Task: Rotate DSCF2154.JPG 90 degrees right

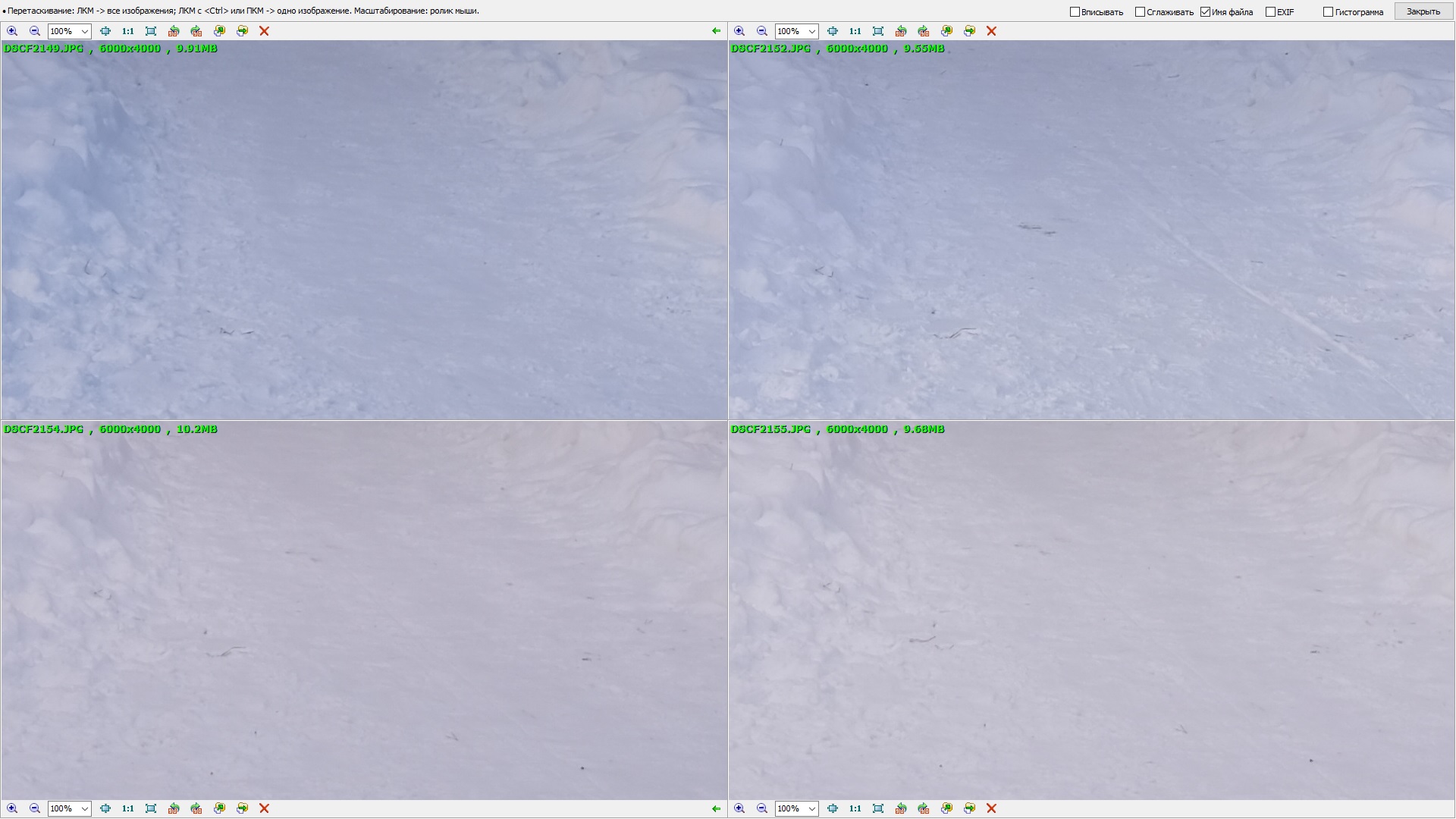Action: pyautogui.click(x=196, y=808)
